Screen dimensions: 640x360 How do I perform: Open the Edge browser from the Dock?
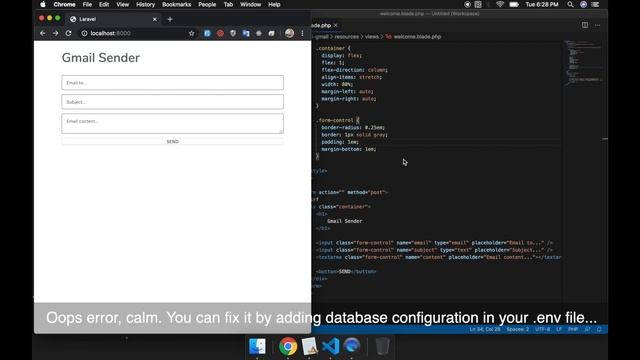[x=352, y=346]
